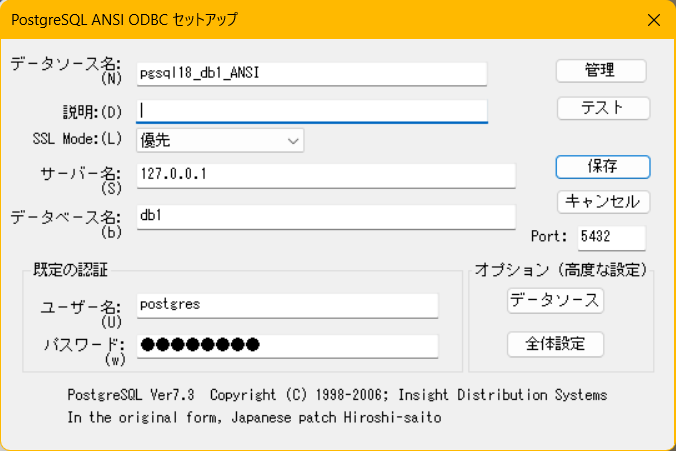Click the dialog title PostgreSQL ANSI ODBC セットアップ
676x451 pixels.
coord(124,20)
